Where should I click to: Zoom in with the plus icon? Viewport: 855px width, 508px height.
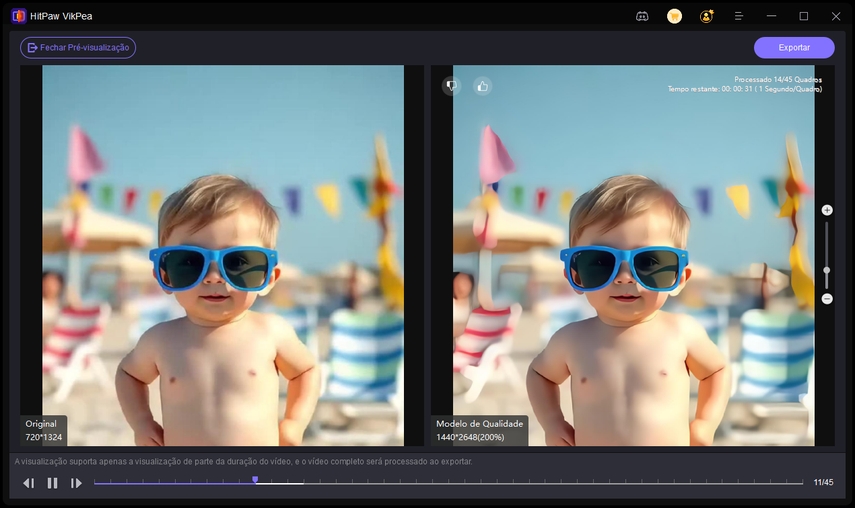click(827, 210)
